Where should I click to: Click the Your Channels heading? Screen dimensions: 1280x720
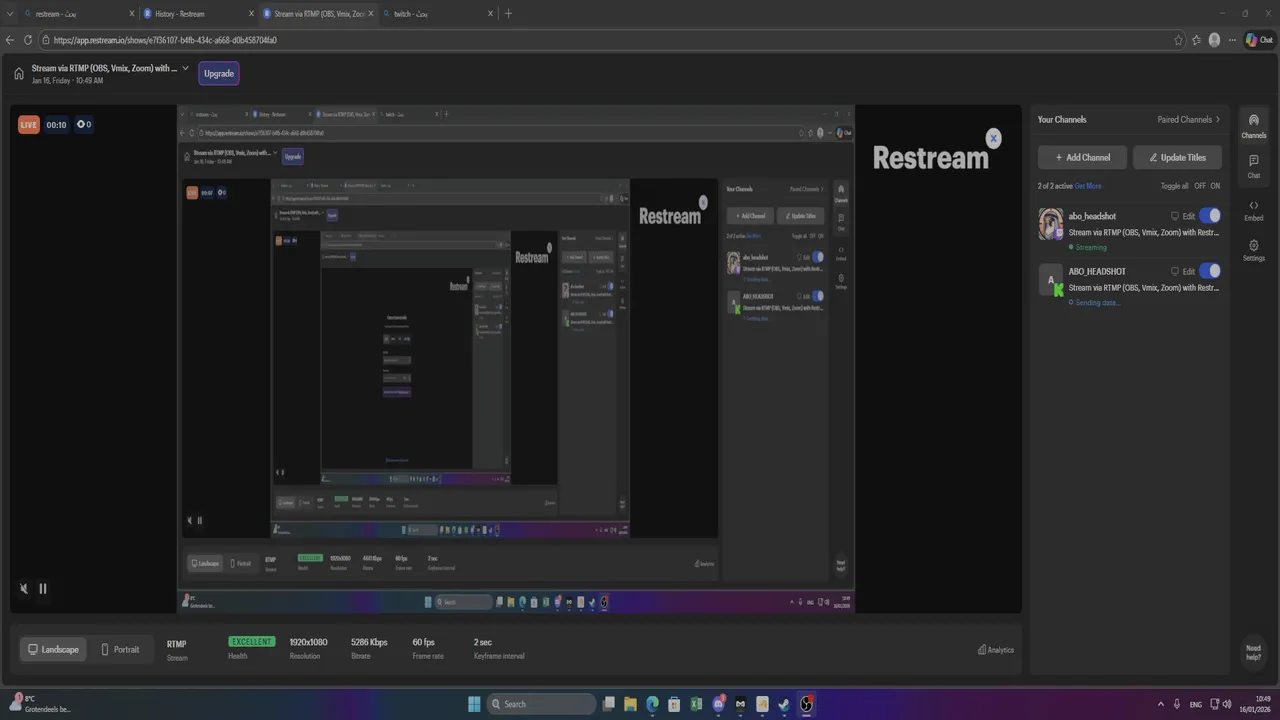tap(1062, 120)
